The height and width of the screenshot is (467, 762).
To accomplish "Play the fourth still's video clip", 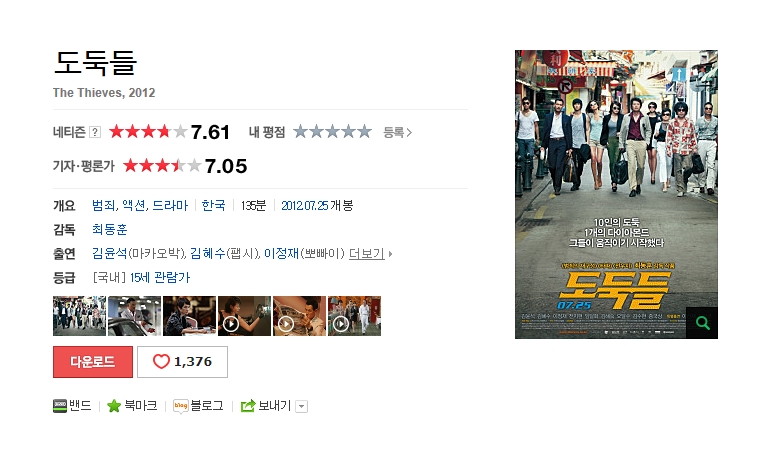I will coord(231,324).
